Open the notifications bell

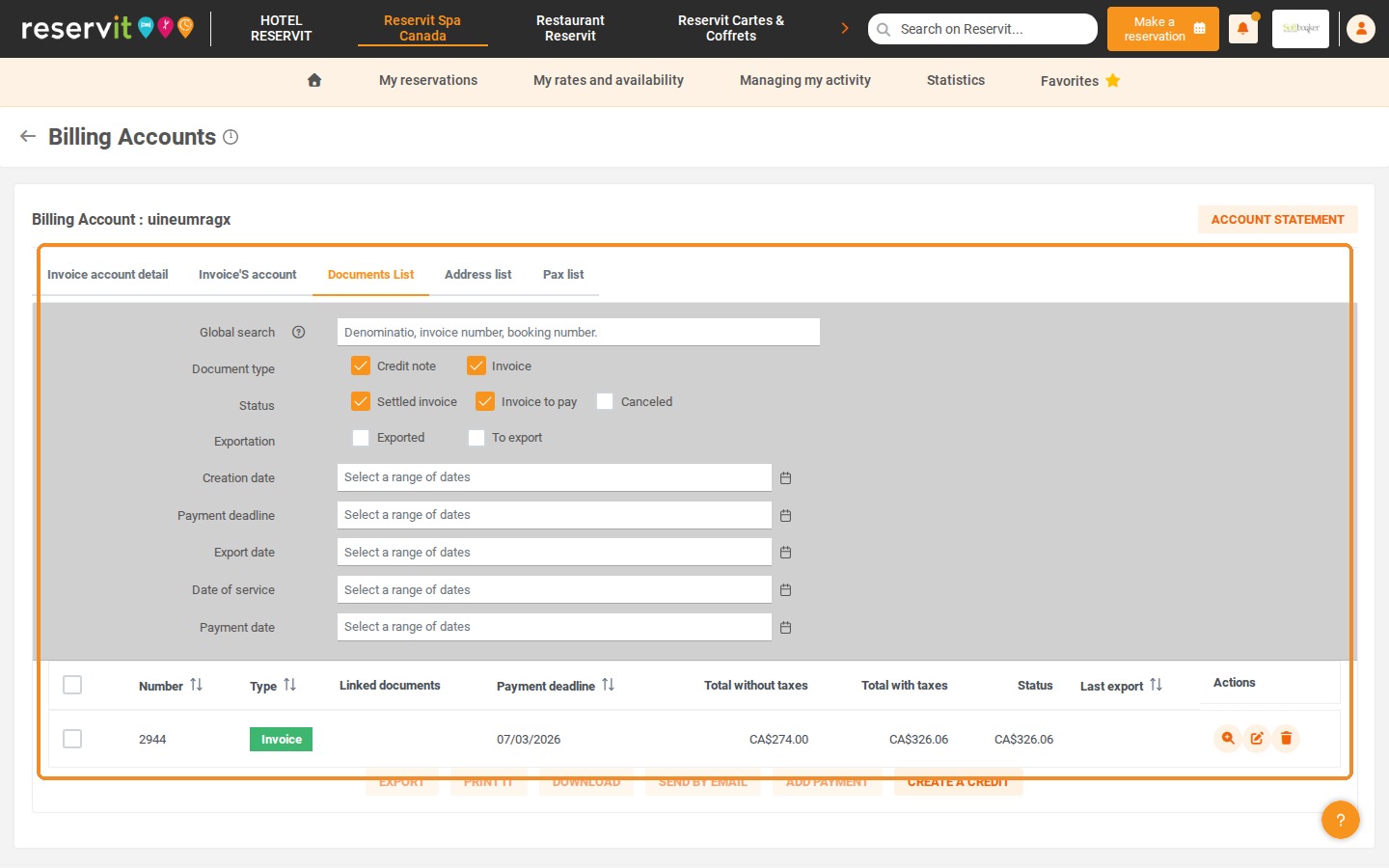(x=1242, y=29)
